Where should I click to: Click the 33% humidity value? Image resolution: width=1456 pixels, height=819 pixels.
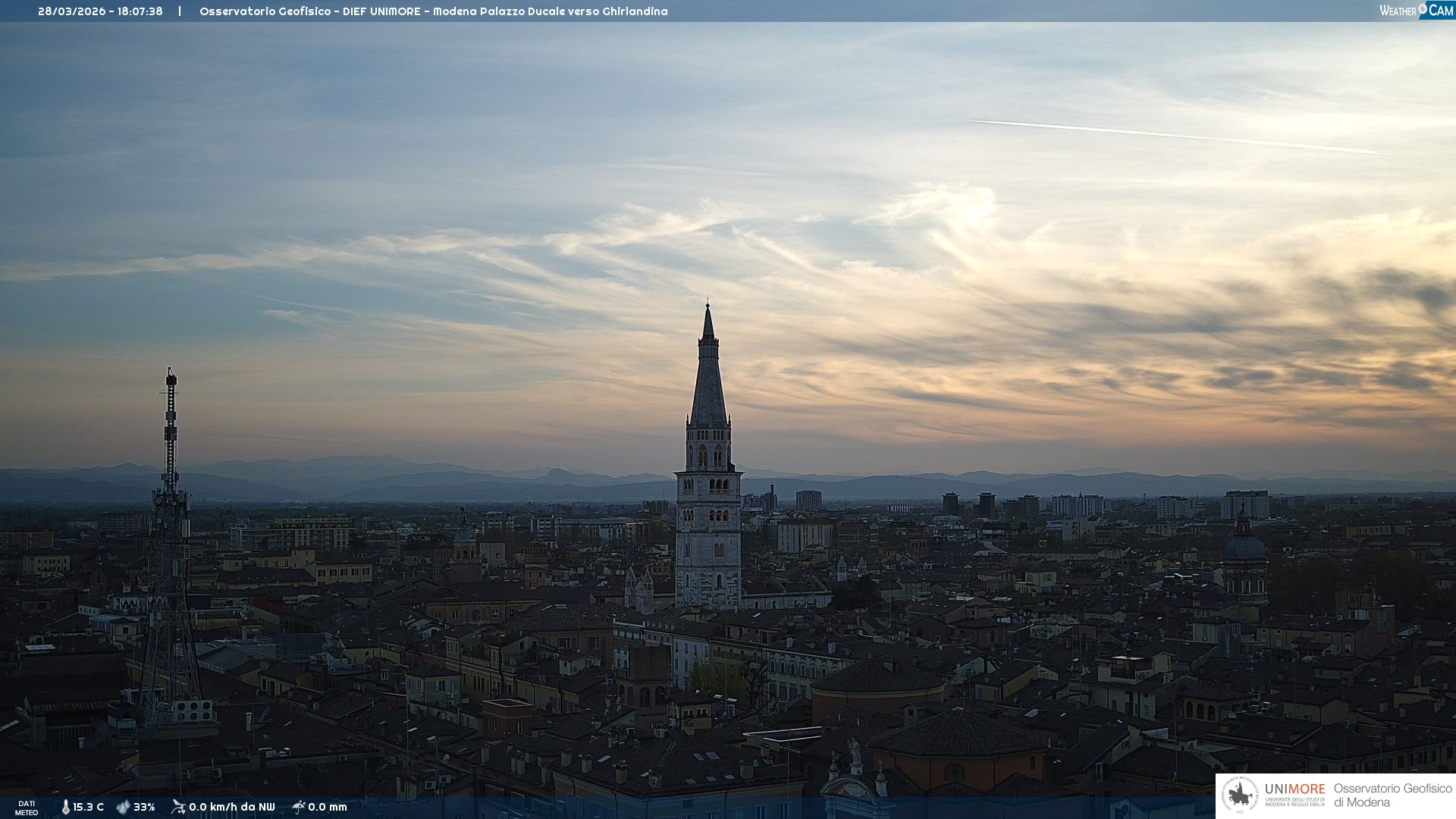coord(144,808)
